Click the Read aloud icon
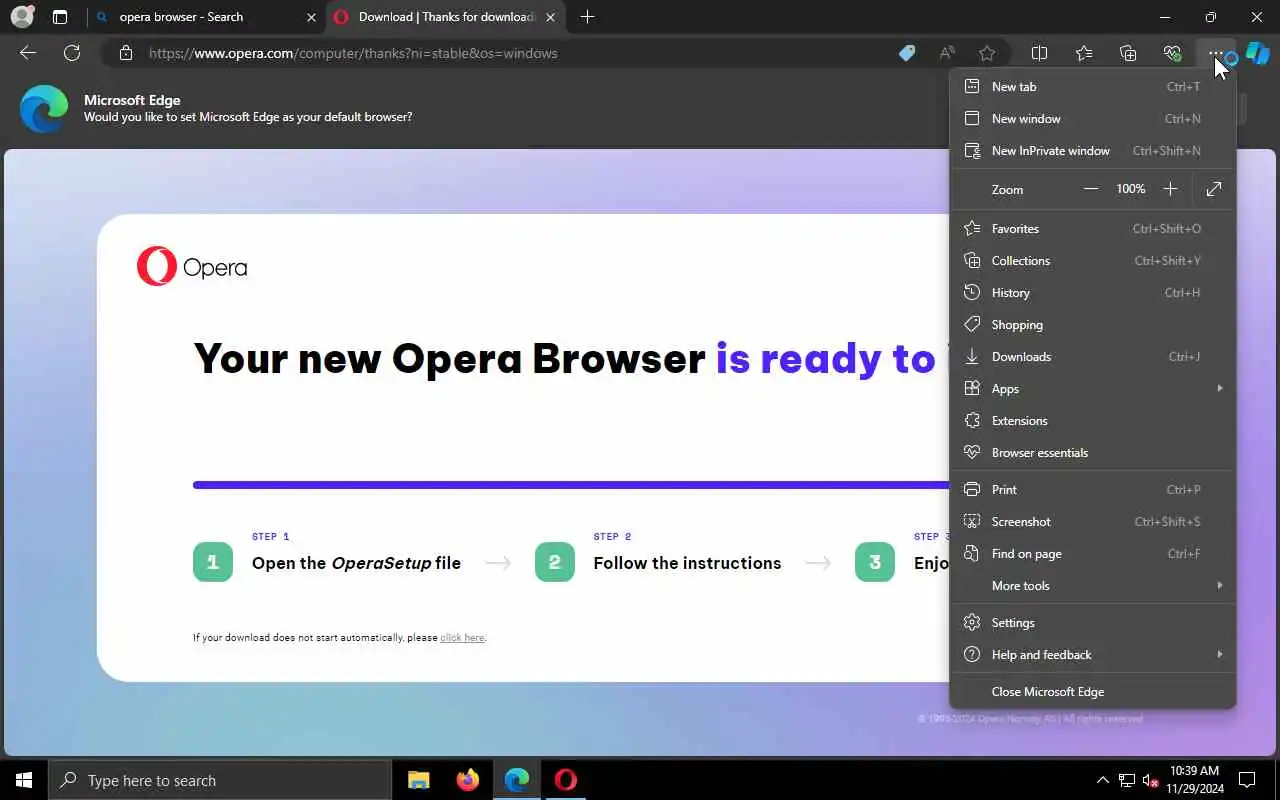 click(x=947, y=53)
